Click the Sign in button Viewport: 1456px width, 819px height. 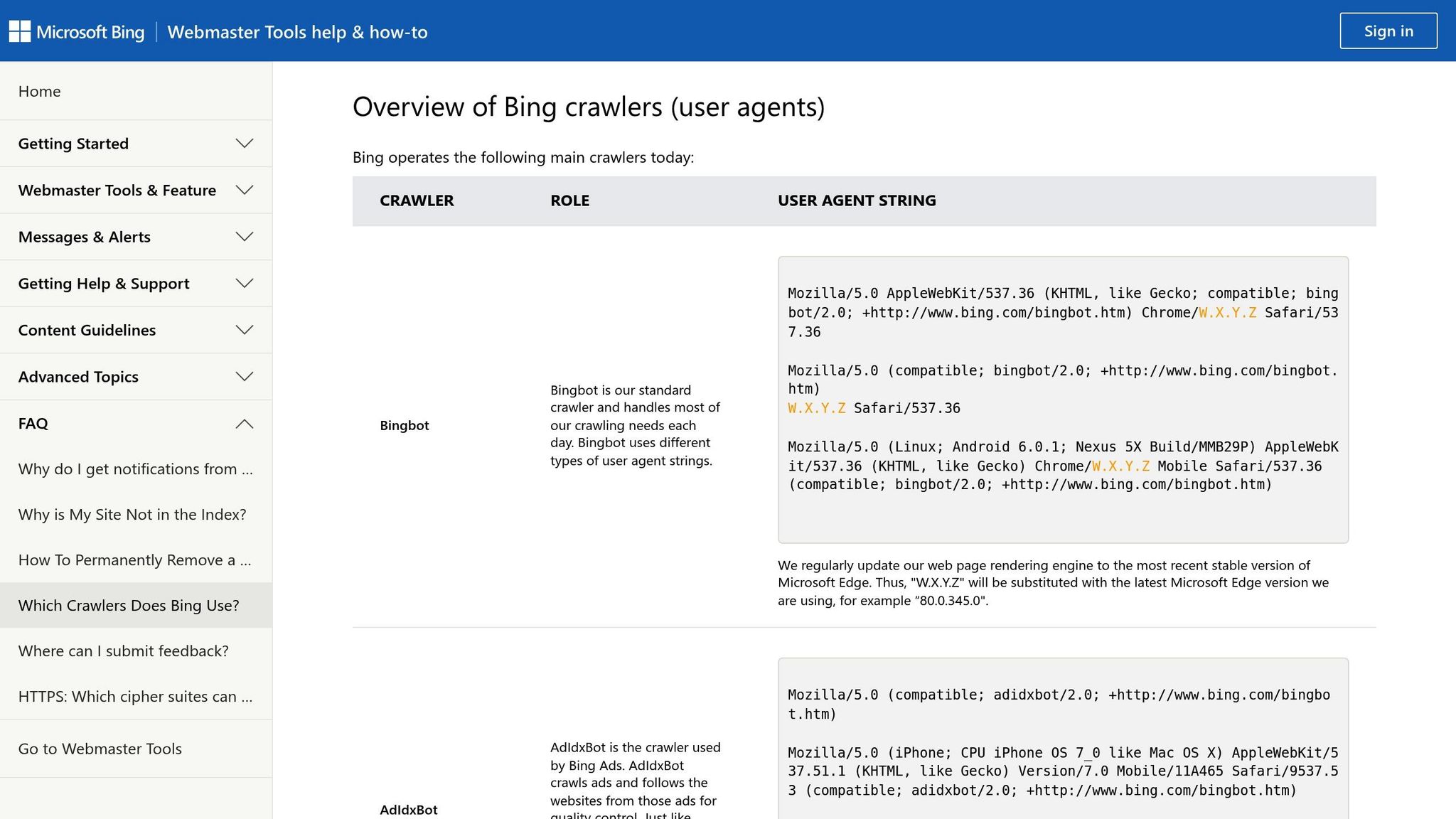pos(1388,31)
